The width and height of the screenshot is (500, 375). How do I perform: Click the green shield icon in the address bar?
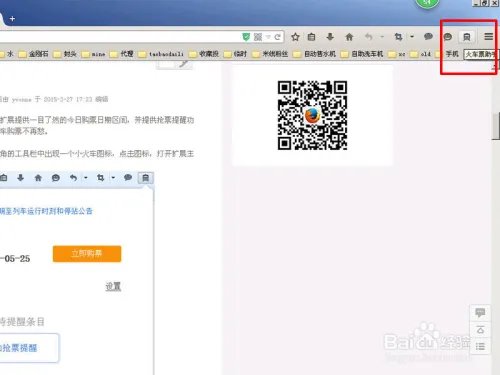pyautogui.click(x=246, y=37)
